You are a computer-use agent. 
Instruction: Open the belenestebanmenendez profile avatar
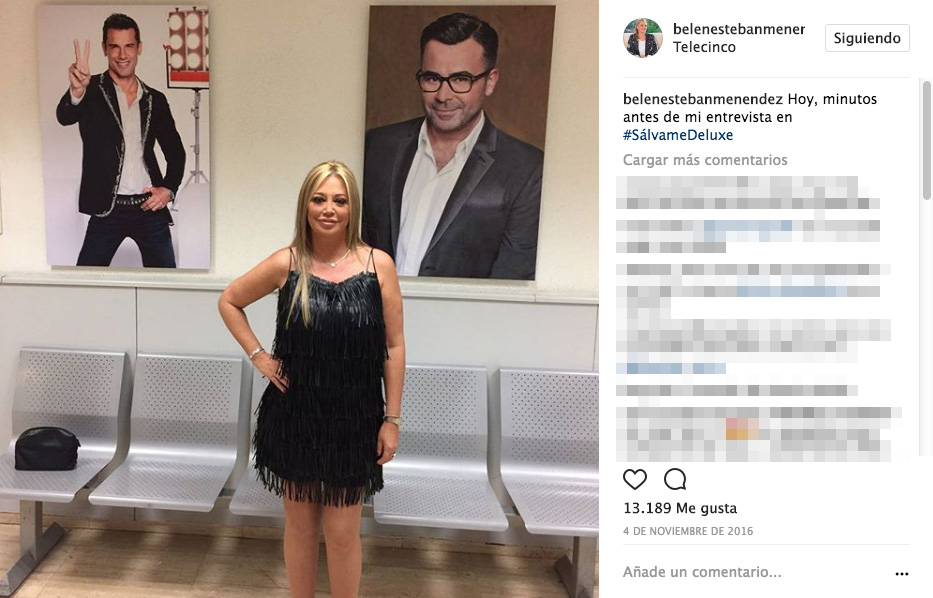click(643, 37)
